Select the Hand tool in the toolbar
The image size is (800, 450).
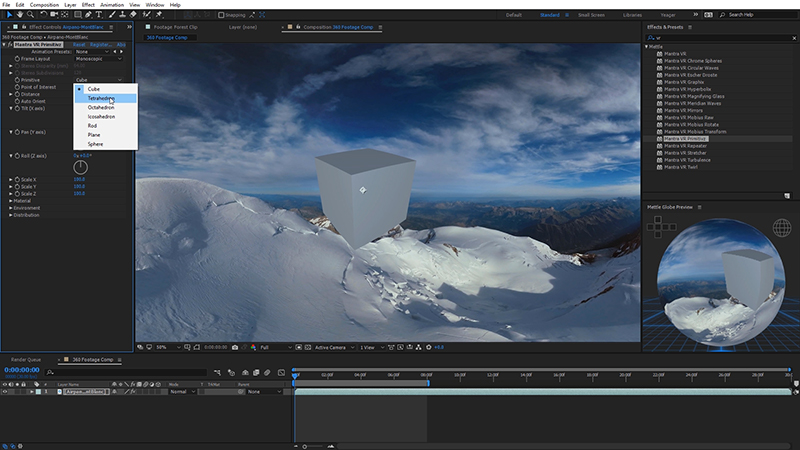pos(18,15)
